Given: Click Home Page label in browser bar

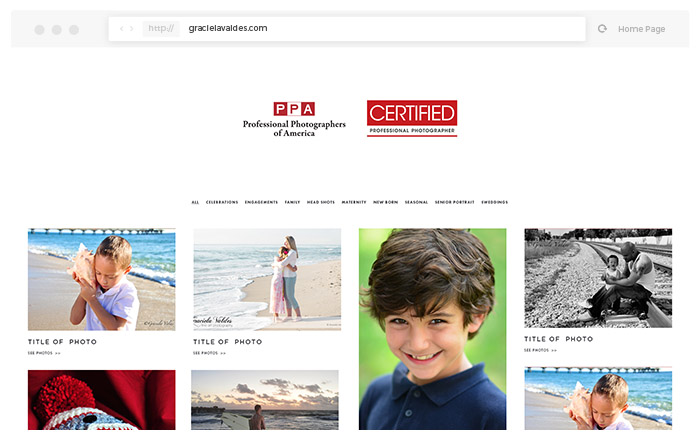Looking at the screenshot, I should (642, 29).
